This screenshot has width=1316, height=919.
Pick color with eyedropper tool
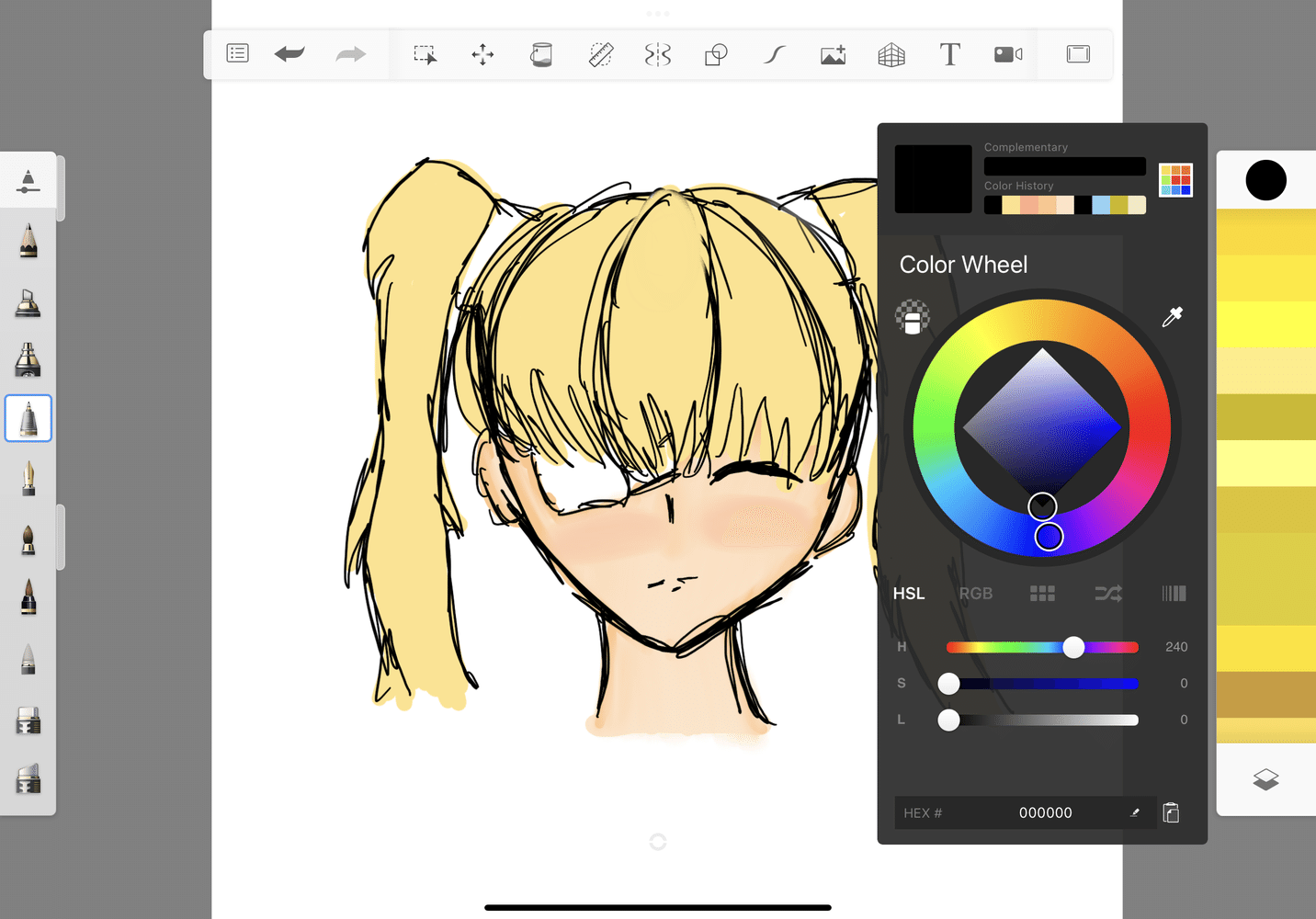(x=1172, y=317)
